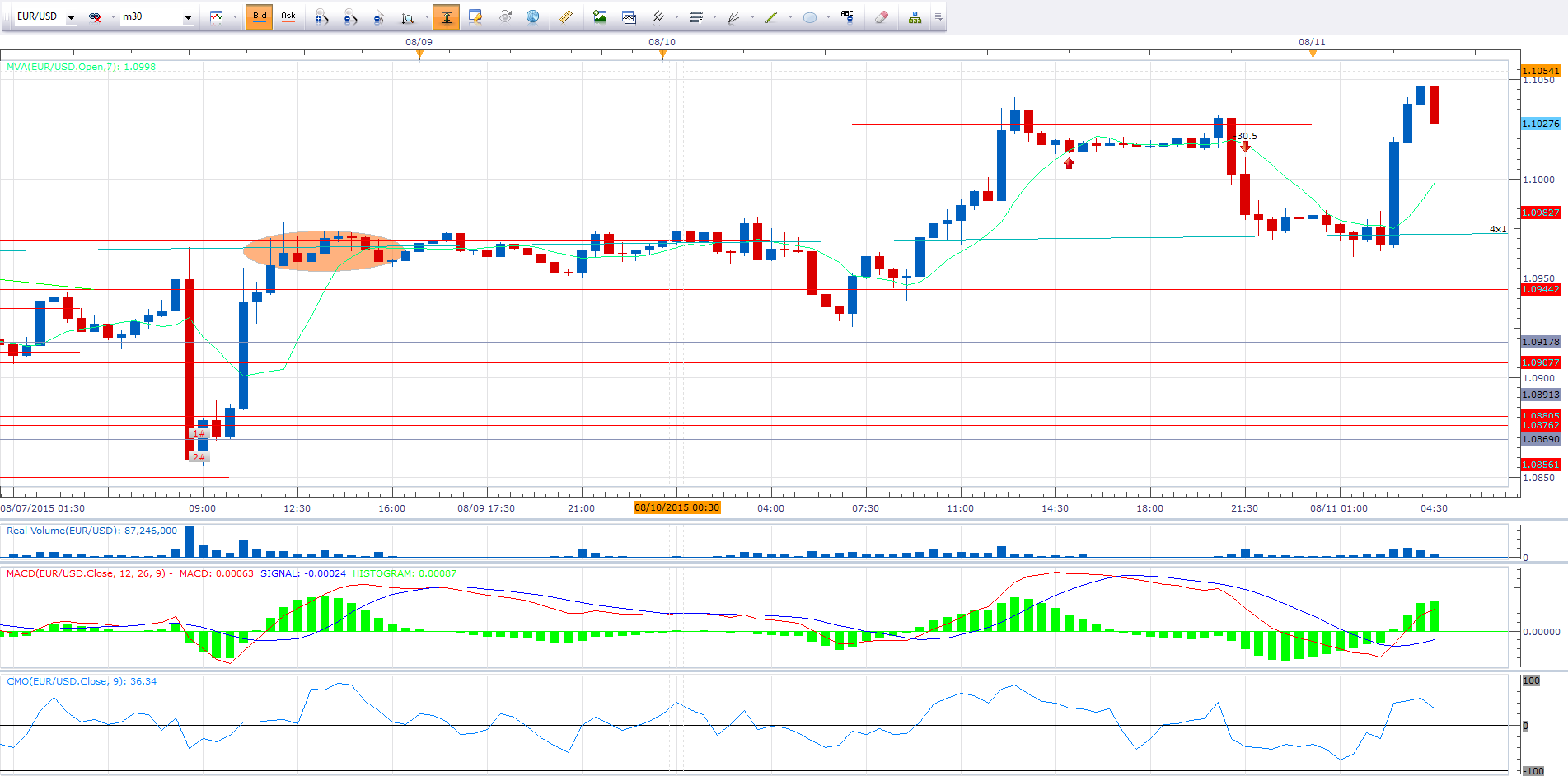This screenshot has width=1568, height=776.
Task: Click the 08/10 date marker at top
Action: coord(662,42)
